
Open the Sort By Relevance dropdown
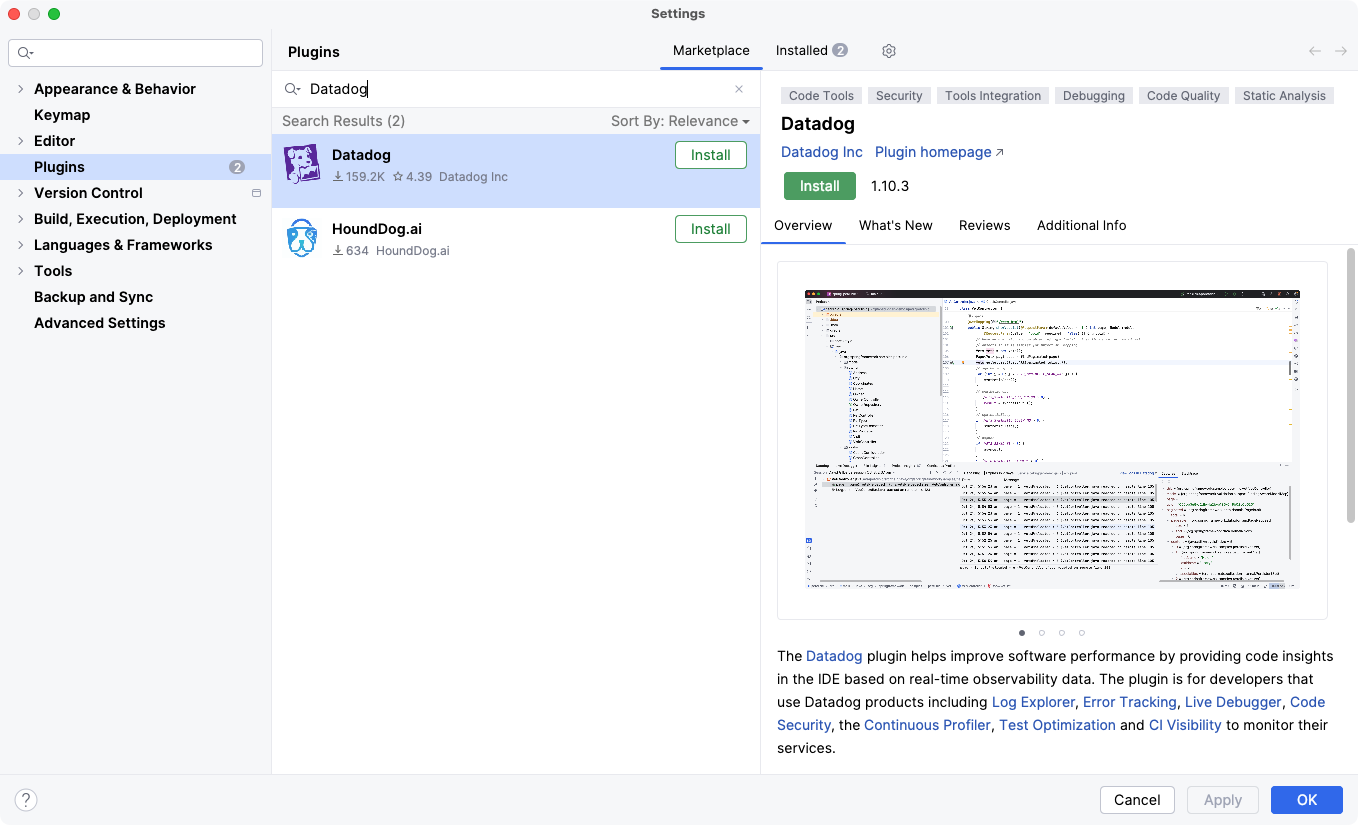(x=680, y=121)
